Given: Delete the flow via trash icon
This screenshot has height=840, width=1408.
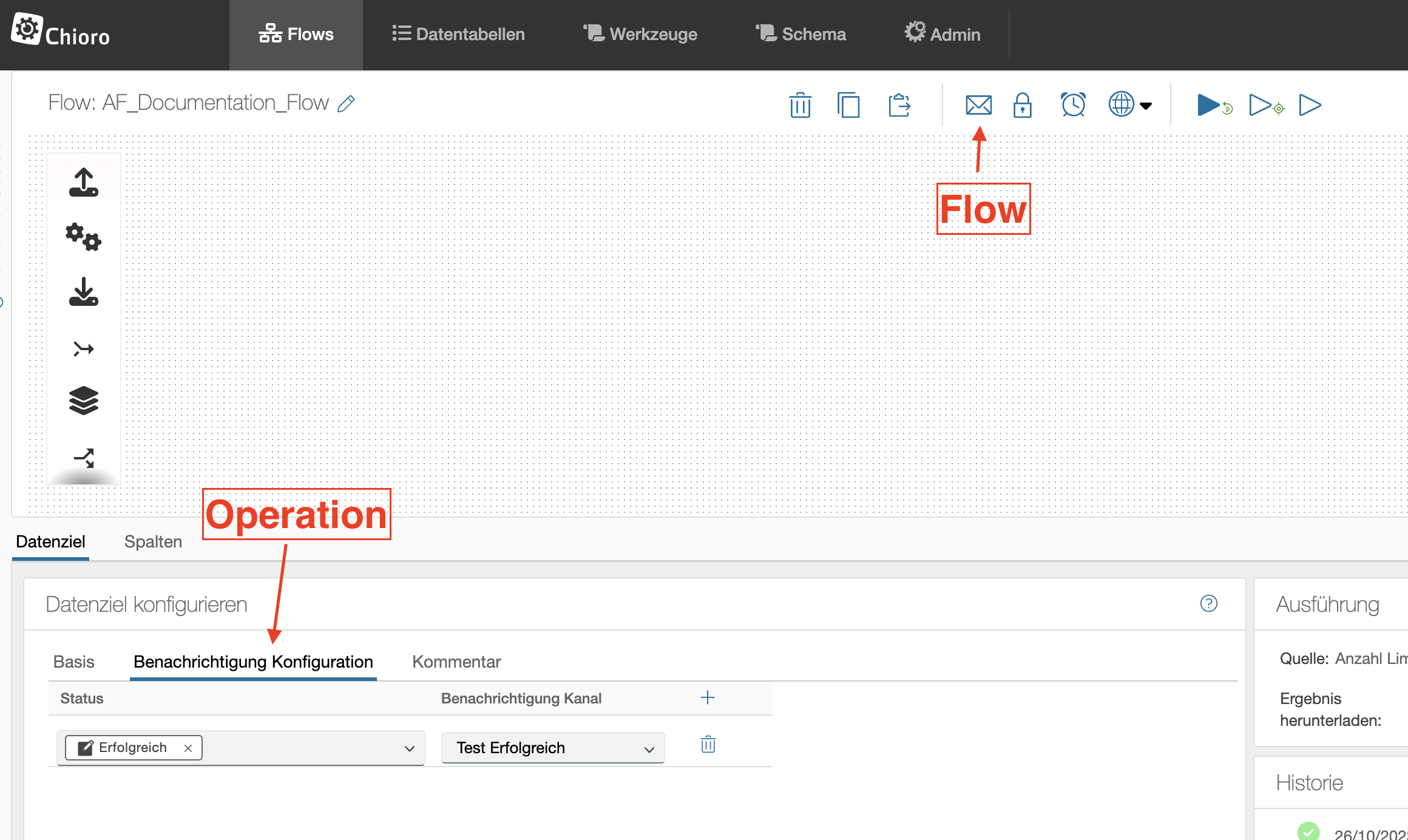Looking at the screenshot, I should click(x=800, y=104).
